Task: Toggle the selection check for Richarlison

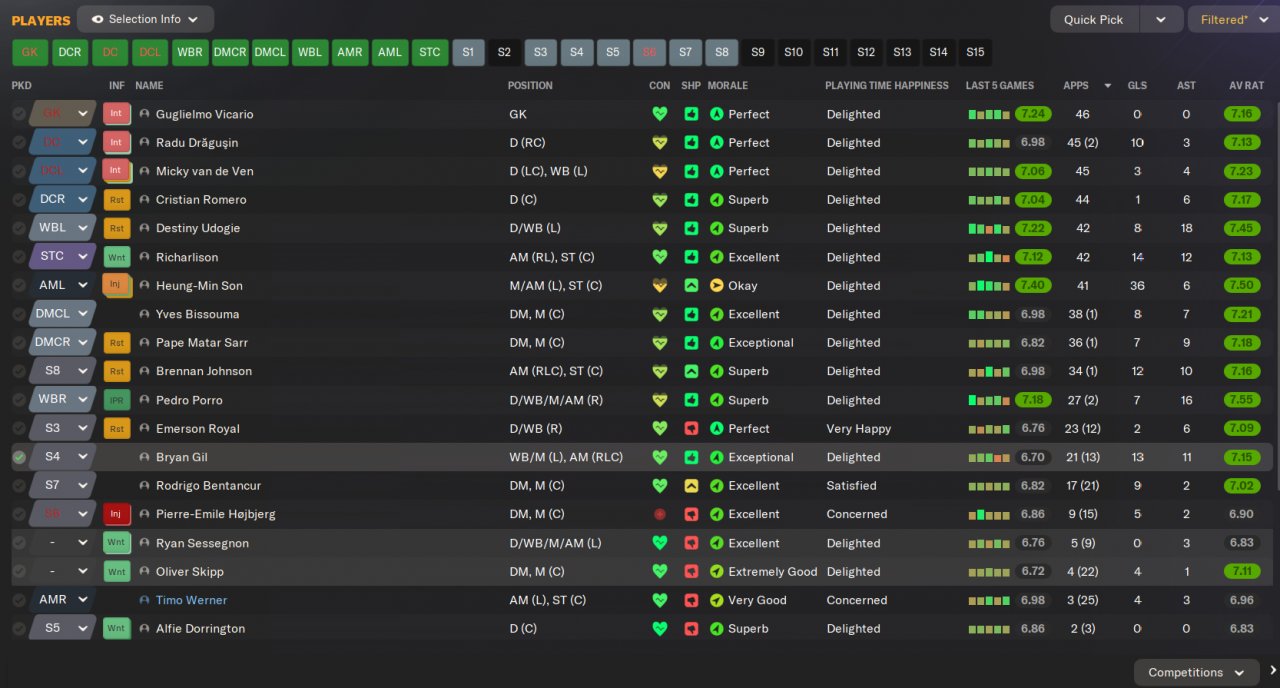Action: pyautogui.click(x=19, y=257)
